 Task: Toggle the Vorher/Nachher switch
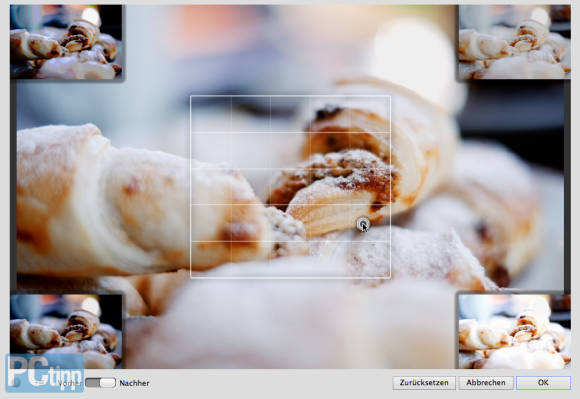101,383
